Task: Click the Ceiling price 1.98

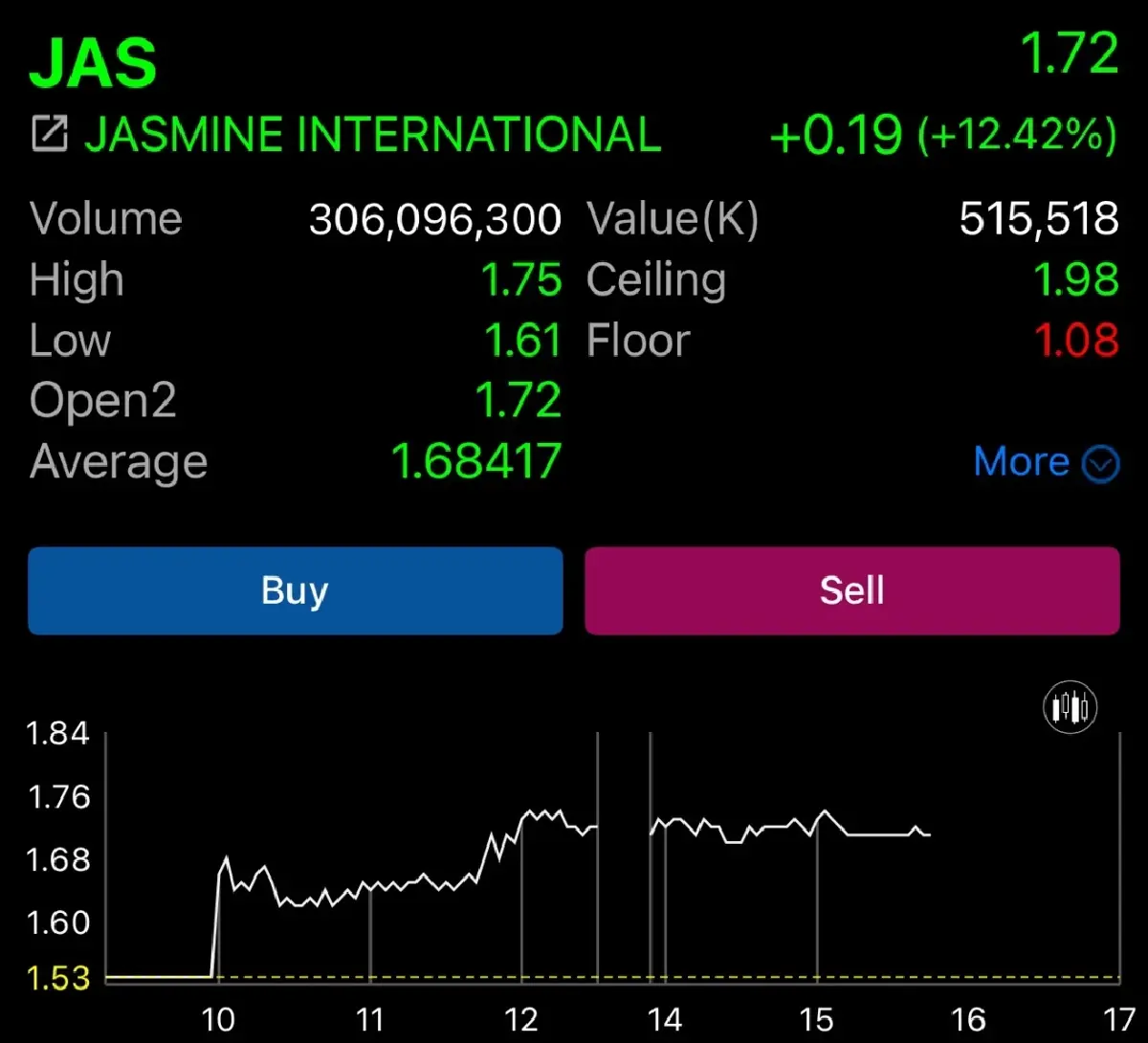Action: [x=1076, y=279]
